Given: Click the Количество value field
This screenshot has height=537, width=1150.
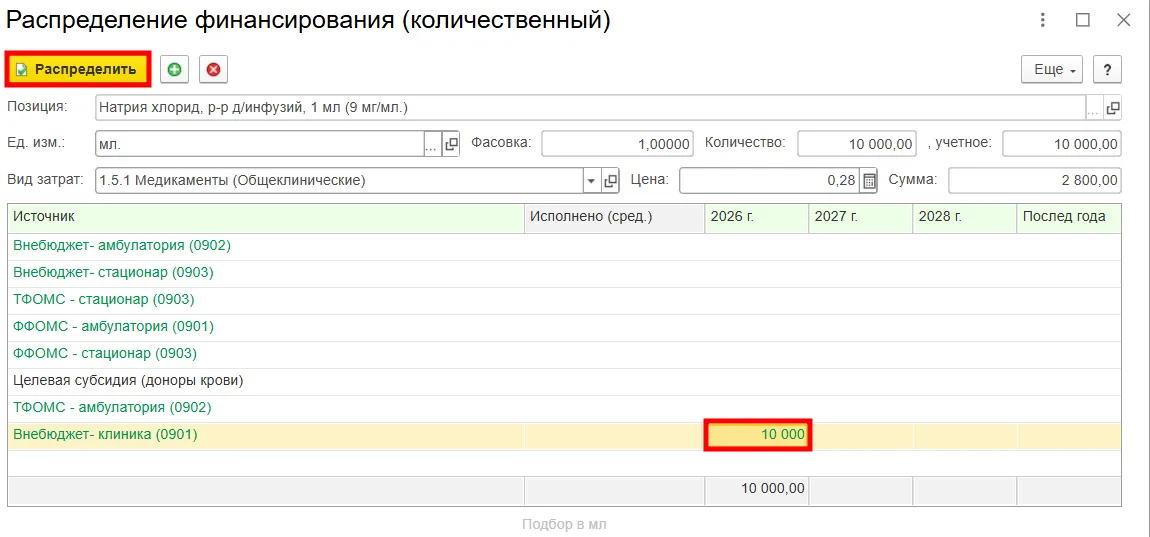Looking at the screenshot, I should tap(857, 144).
